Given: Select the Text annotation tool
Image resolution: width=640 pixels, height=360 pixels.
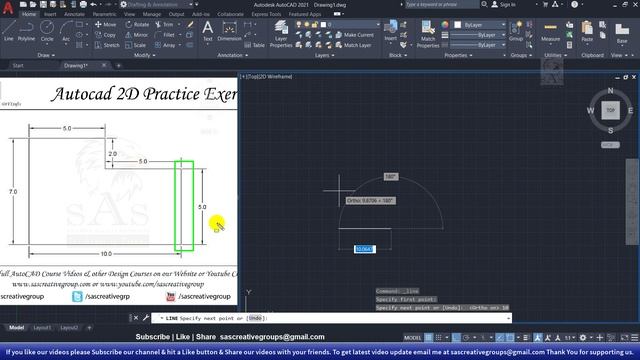Looking at the screenshot, I should 208,31.
